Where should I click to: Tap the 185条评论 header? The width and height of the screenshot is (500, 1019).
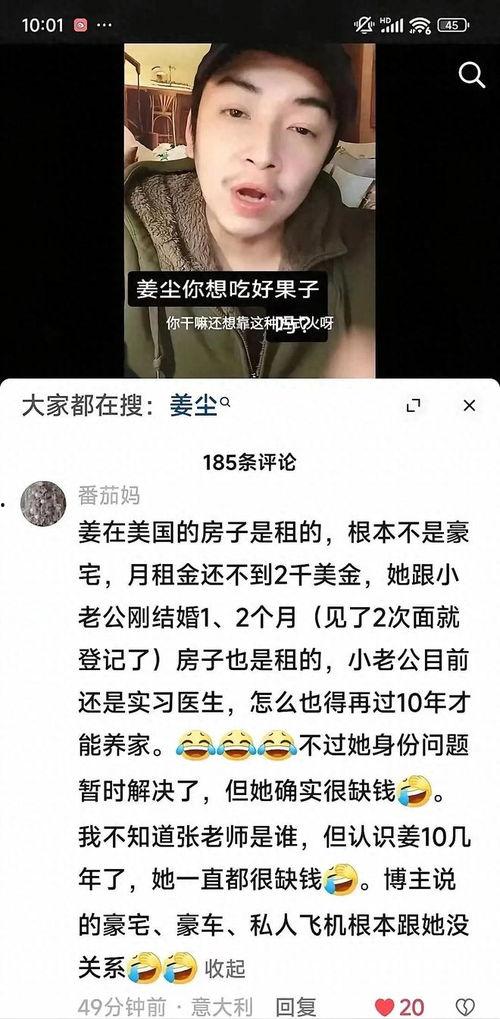[x=249, y=462]
